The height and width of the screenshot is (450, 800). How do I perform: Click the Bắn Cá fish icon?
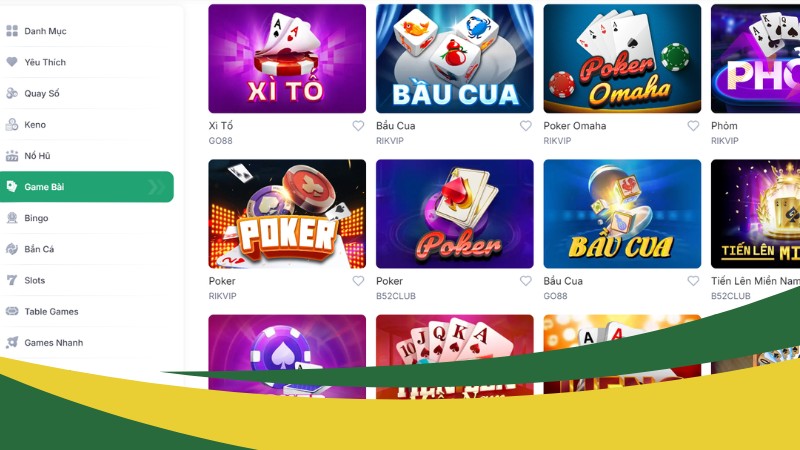(x=12, y=249)
